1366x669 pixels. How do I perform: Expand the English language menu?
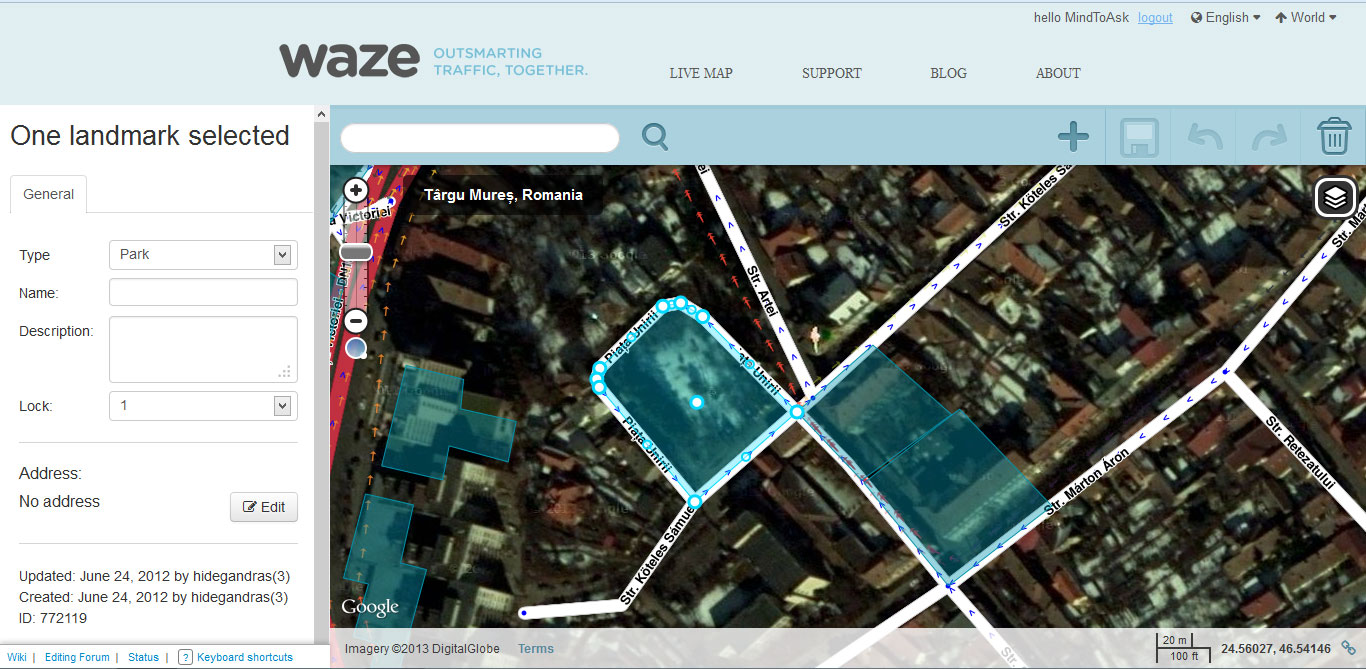coord(1225,17)
